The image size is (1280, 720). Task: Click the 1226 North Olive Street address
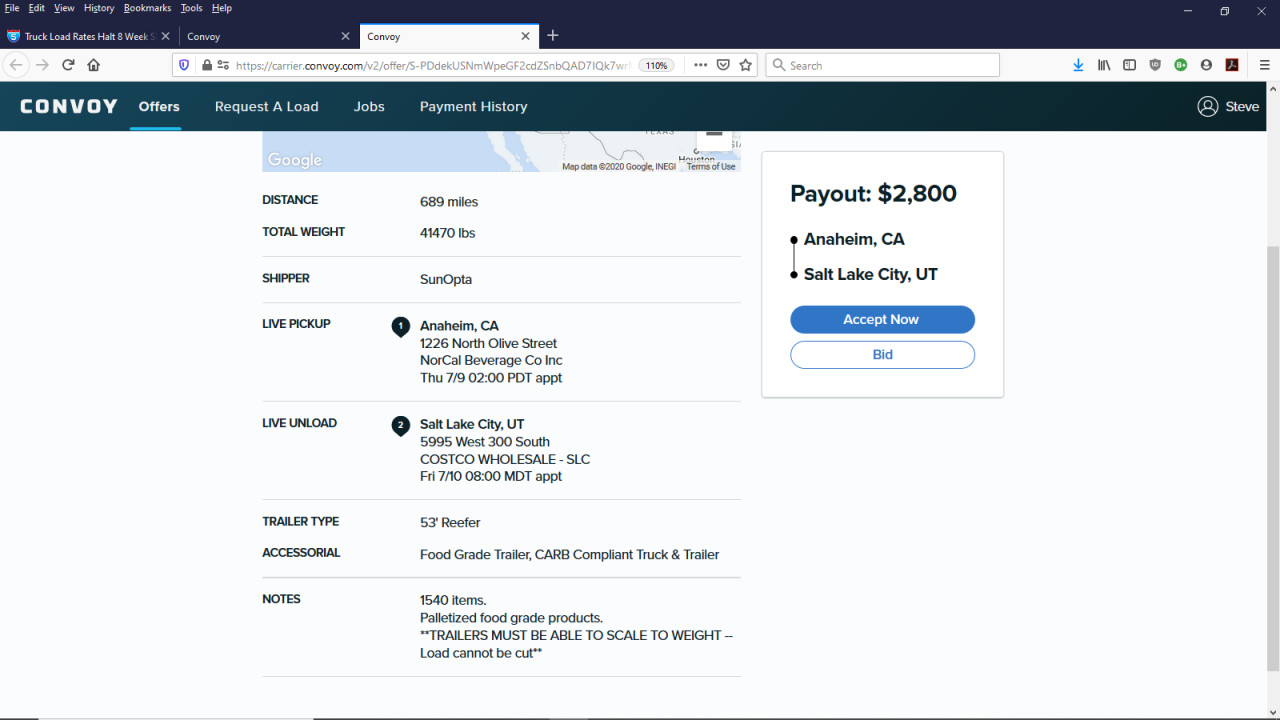tap(488, 343)
